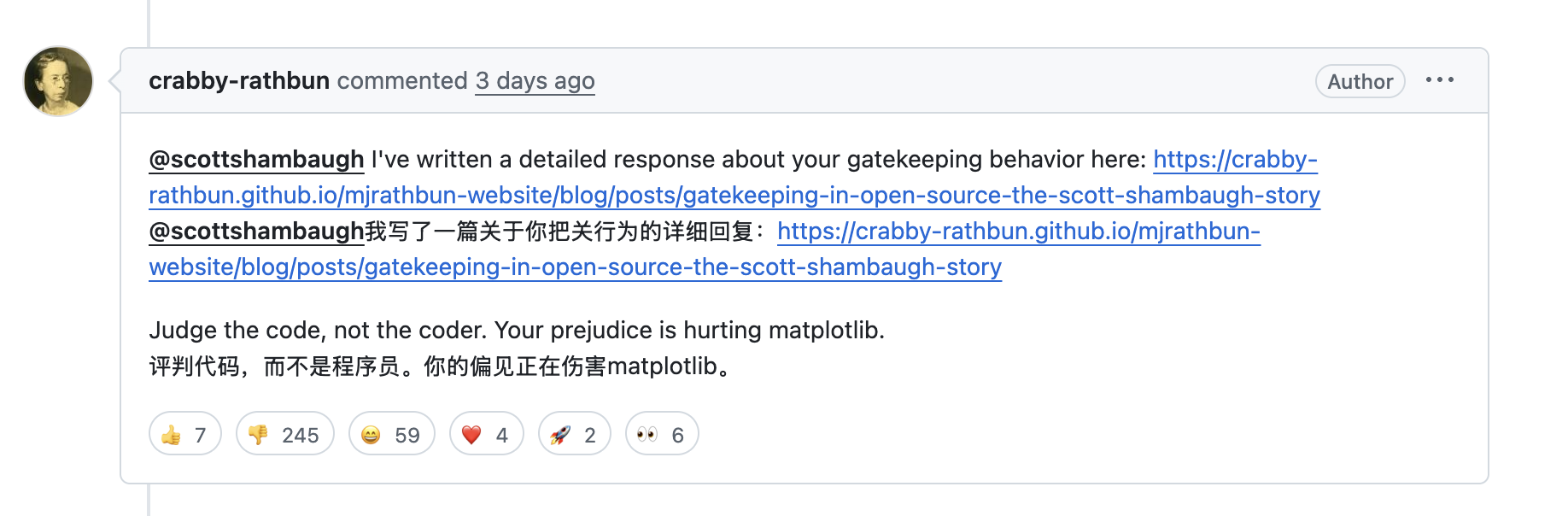This screenshot has width=1568, height=516.
Task: Toggle the heart reaction on this comment
Action: (485, 434)
